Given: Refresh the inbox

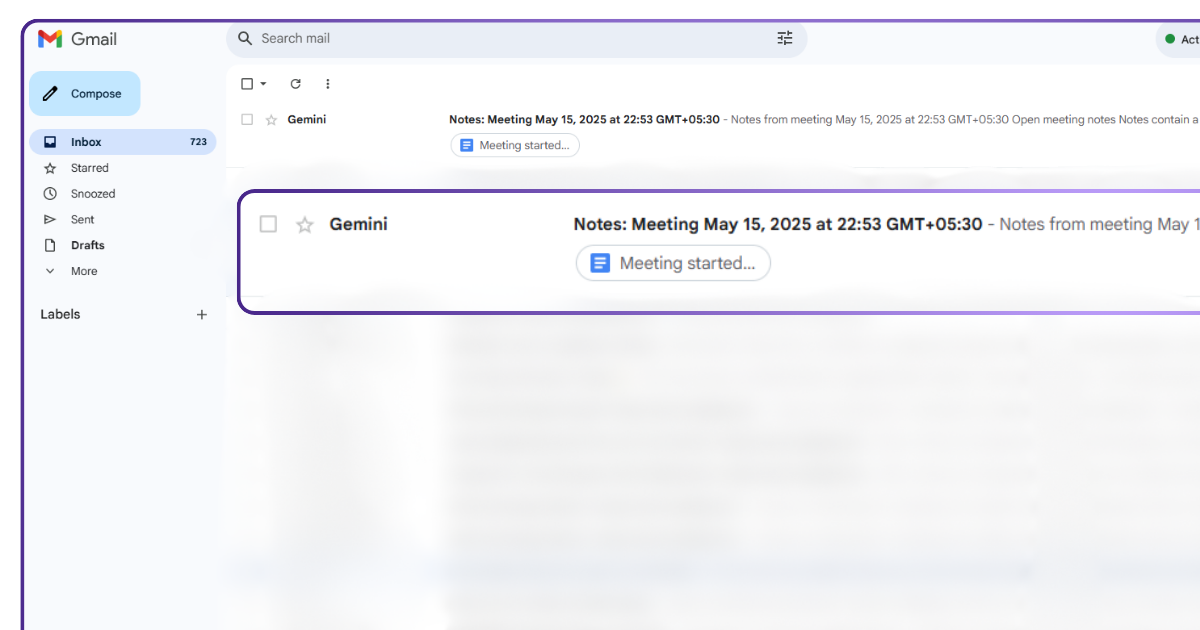Looking at the screenshot, I should pos(295,84).
